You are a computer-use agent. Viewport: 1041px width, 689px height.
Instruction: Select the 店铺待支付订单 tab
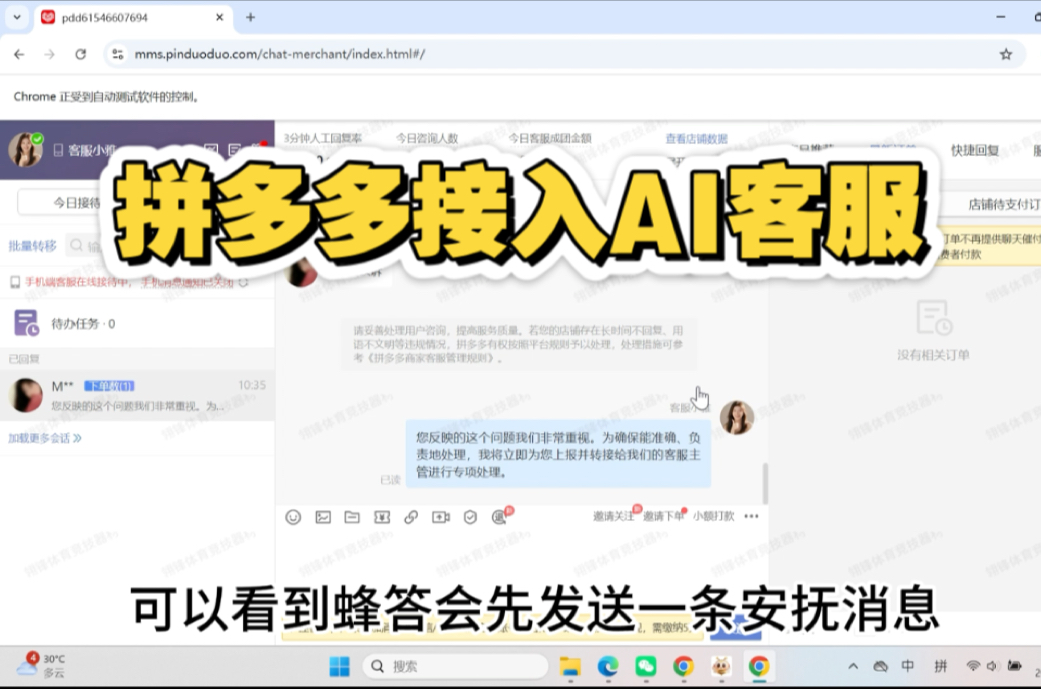coord(1003,204)
